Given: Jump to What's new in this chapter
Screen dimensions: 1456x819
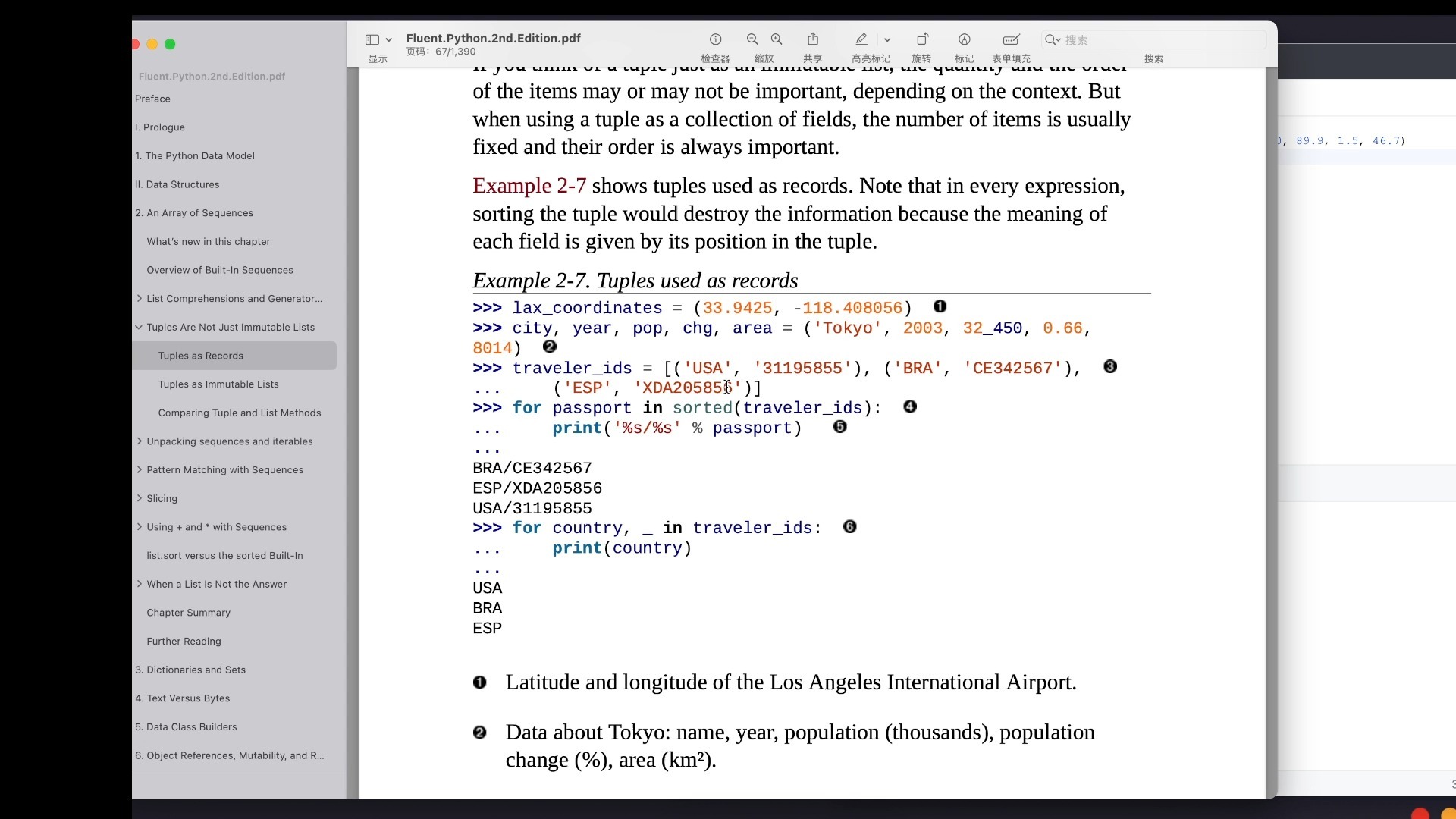Looking at the screenshot, I should pos(209,241).
